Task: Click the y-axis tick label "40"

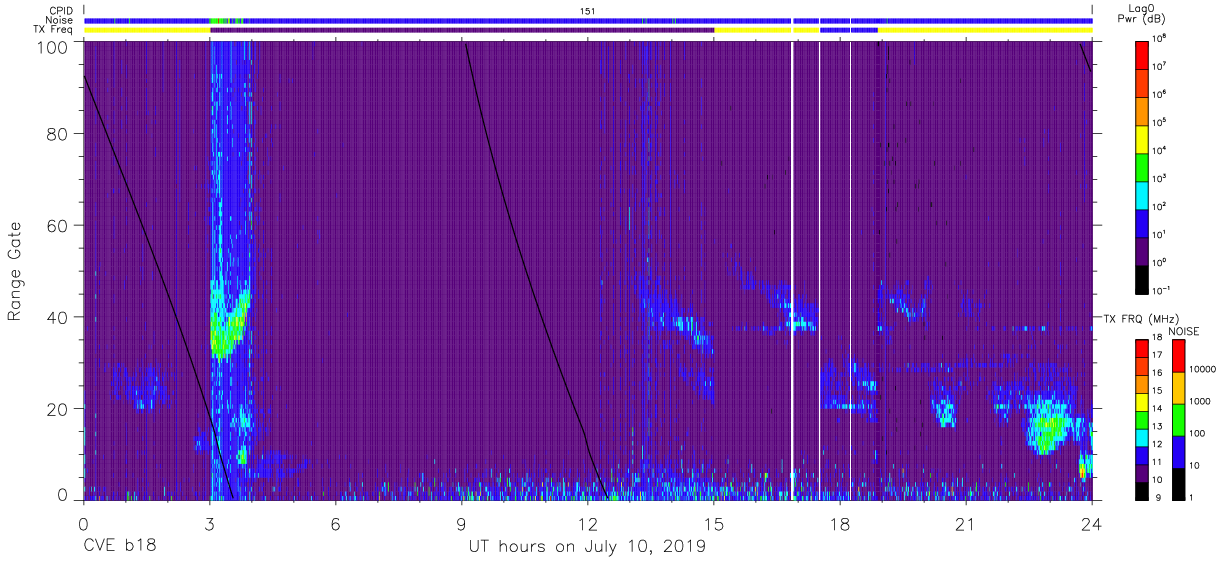Action: click(57, 317)
